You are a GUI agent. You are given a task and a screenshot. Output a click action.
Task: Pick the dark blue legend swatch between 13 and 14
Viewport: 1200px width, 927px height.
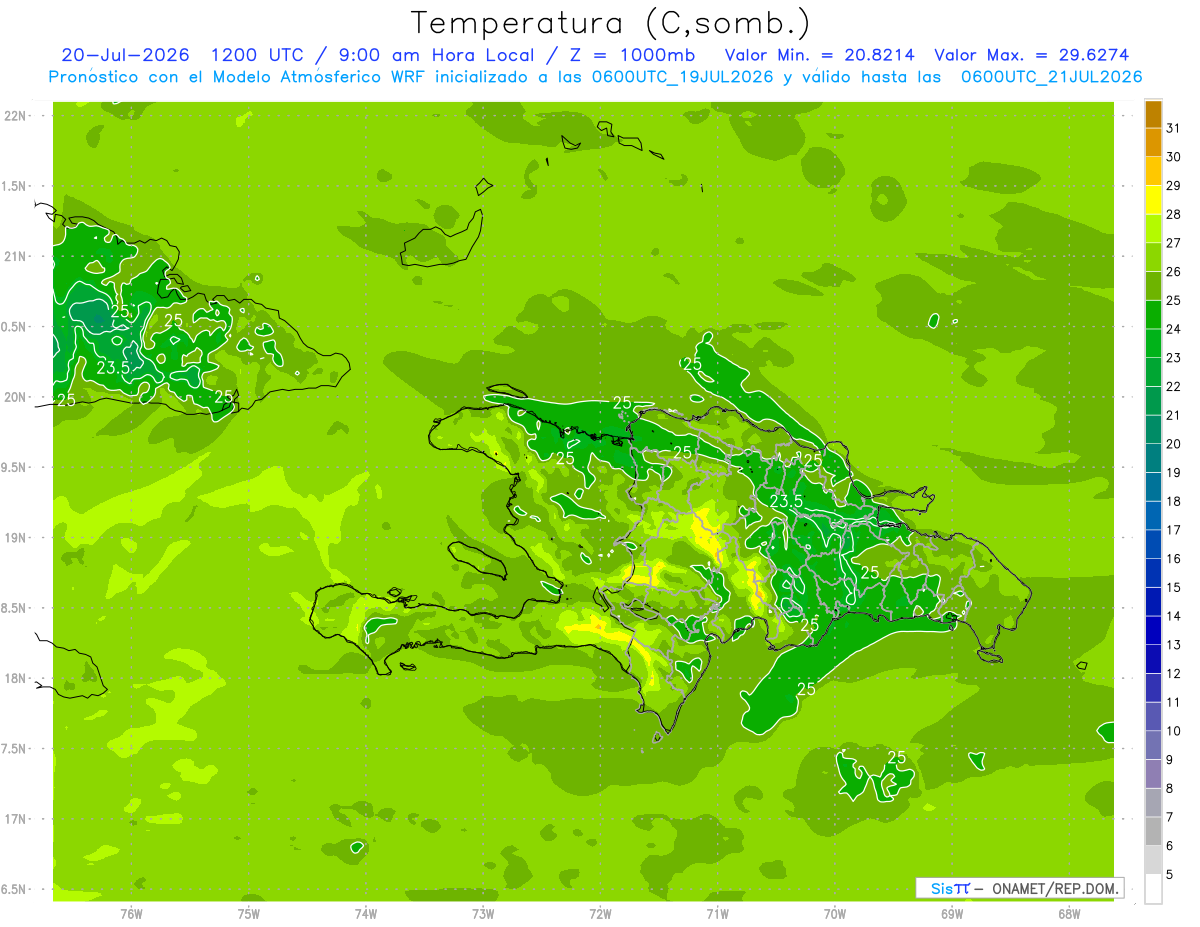tap(1153, 630)
